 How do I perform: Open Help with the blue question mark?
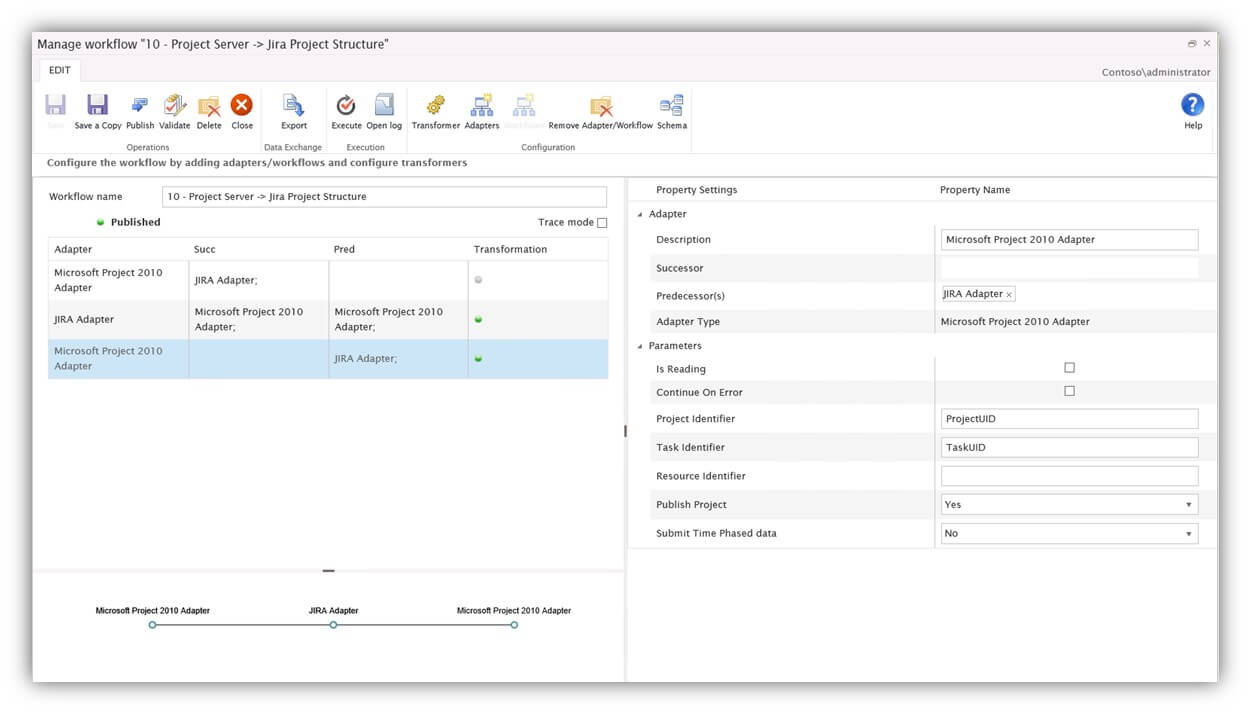tap(1192, 105)
